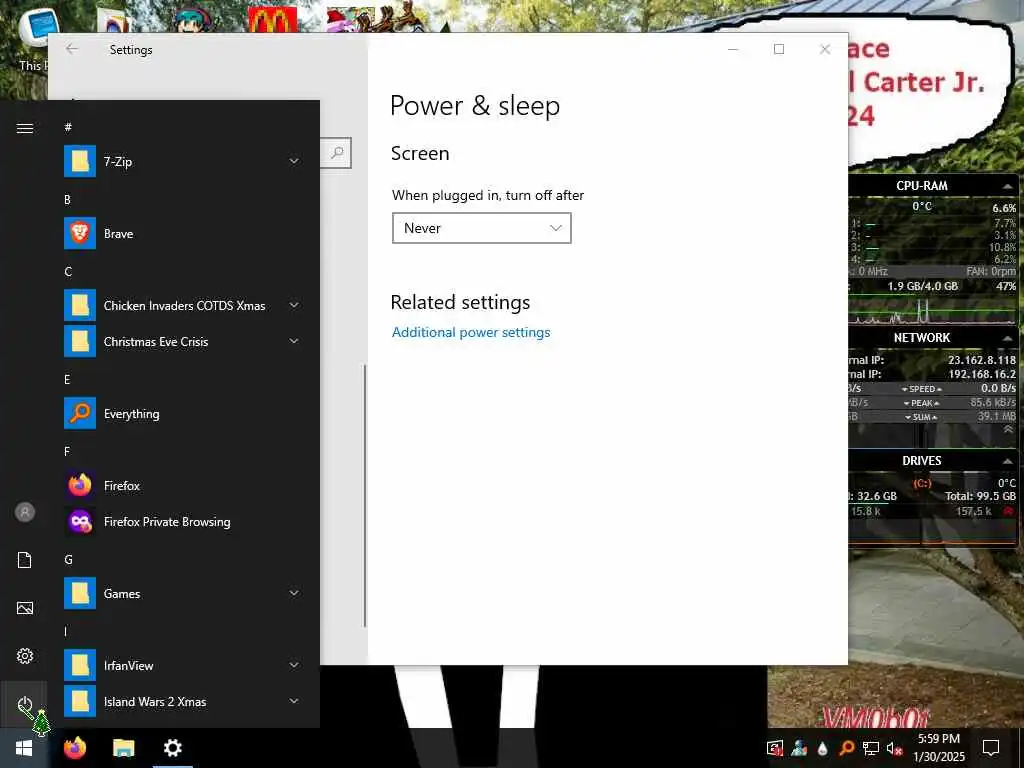Expand the Games folder chevron
The width and height of the screenshot is (1024, 768).
pos(294,593)
